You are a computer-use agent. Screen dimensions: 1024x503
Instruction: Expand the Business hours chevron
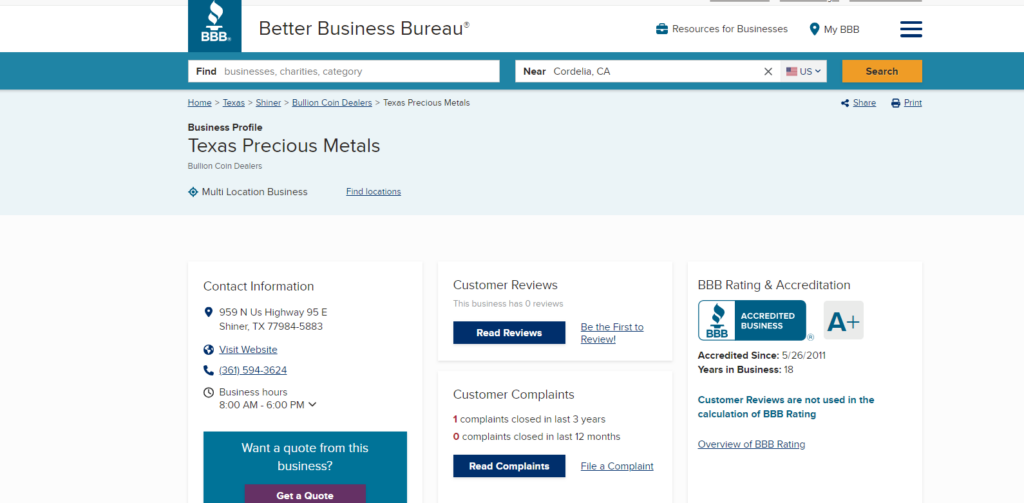312,405
